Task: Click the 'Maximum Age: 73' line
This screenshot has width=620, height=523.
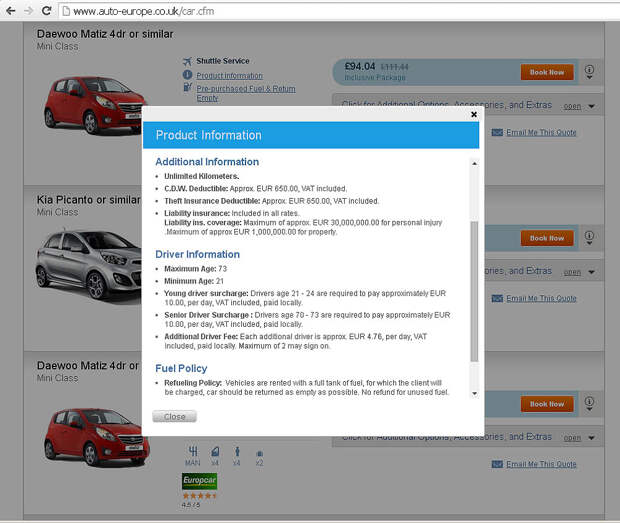Action: pos(196,269)
